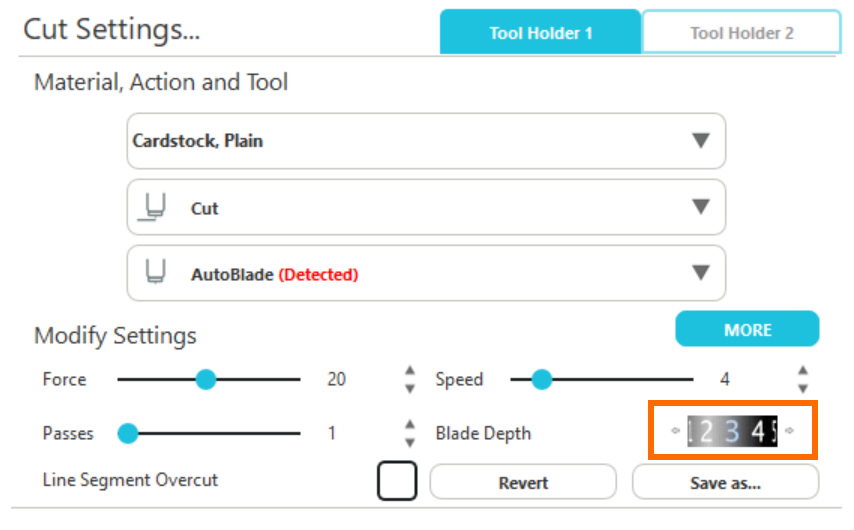Increase Force with the up arrow
This screenshot has width=854, height=530.
(x=409, y=371)
